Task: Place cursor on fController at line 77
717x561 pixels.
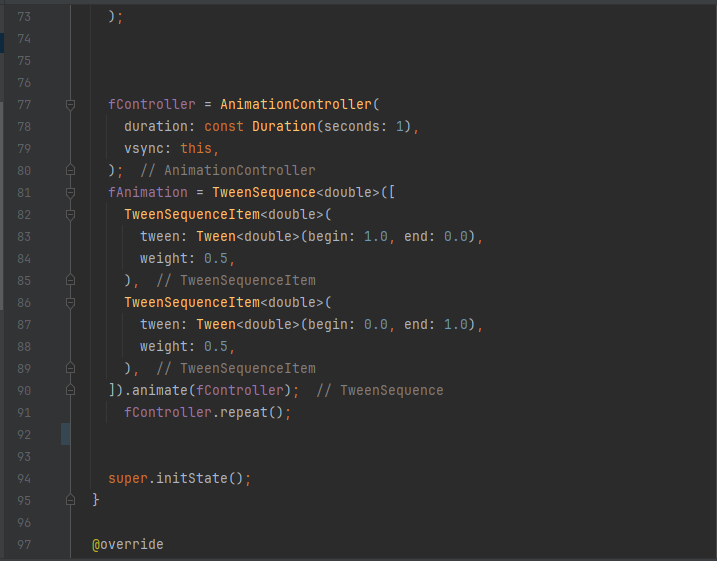Action: pyautogui.click(x=152, y=104)
